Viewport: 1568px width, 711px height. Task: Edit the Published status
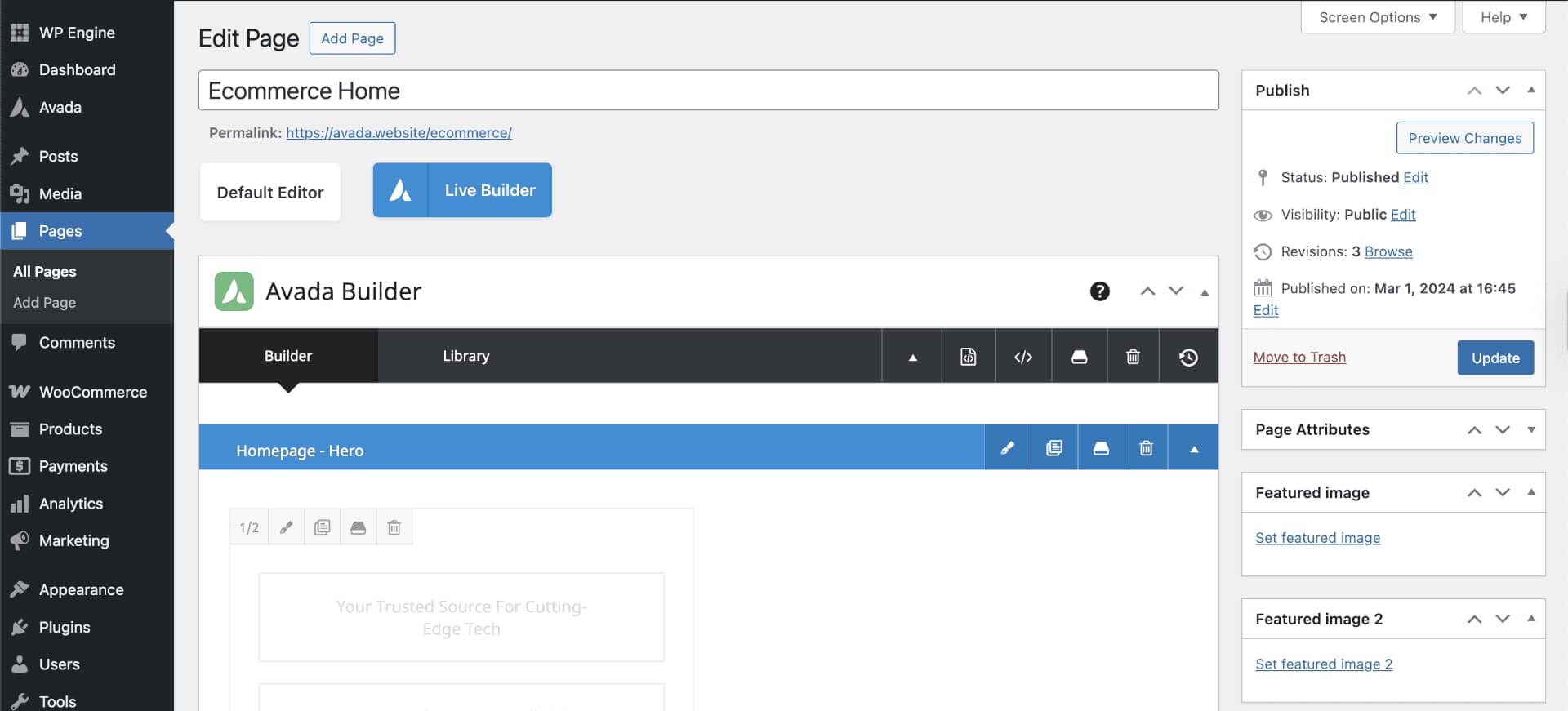pos(1415,177)
